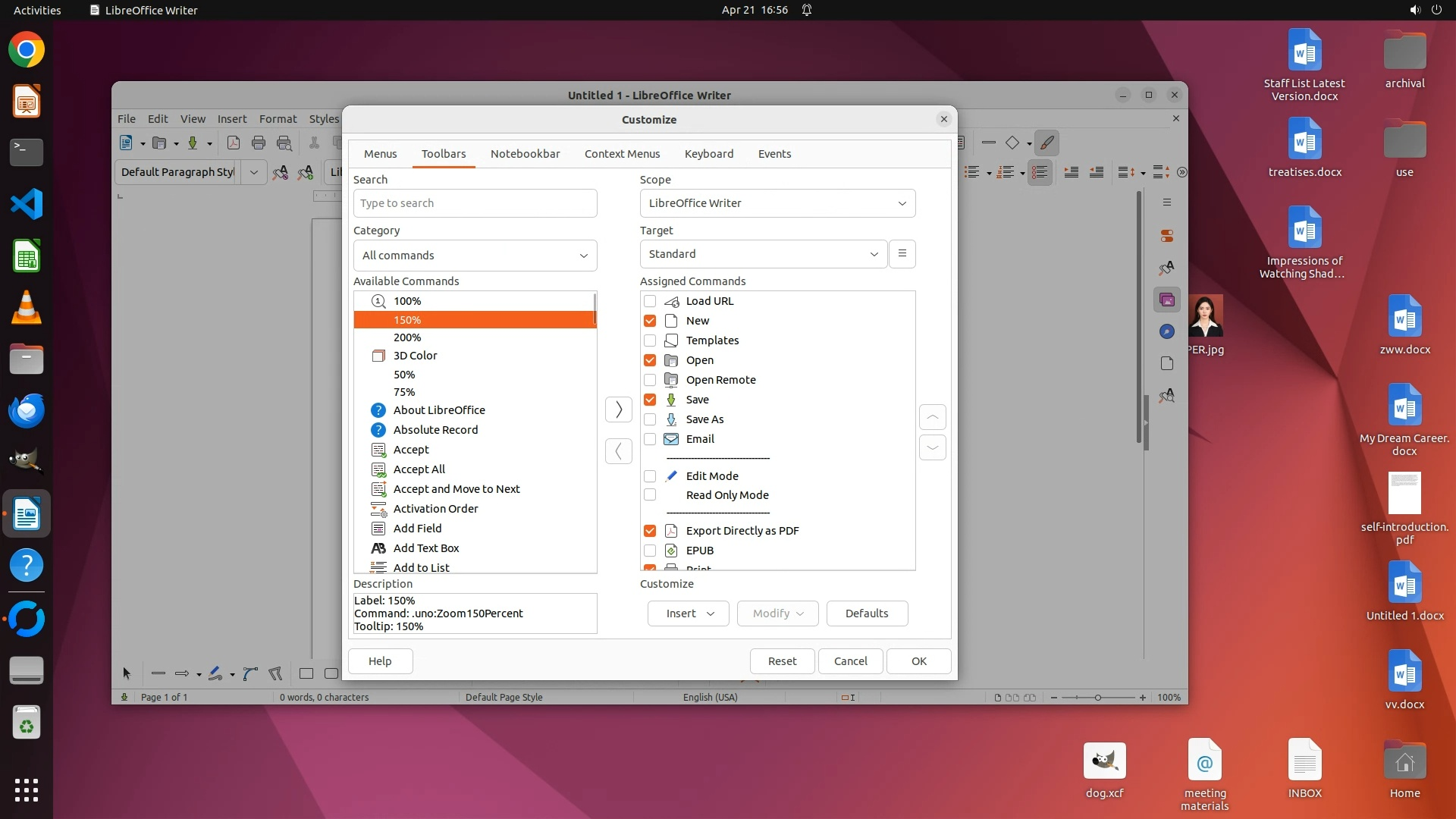
Task: Switch to the Context Menus tab
Action: [622, 154]
